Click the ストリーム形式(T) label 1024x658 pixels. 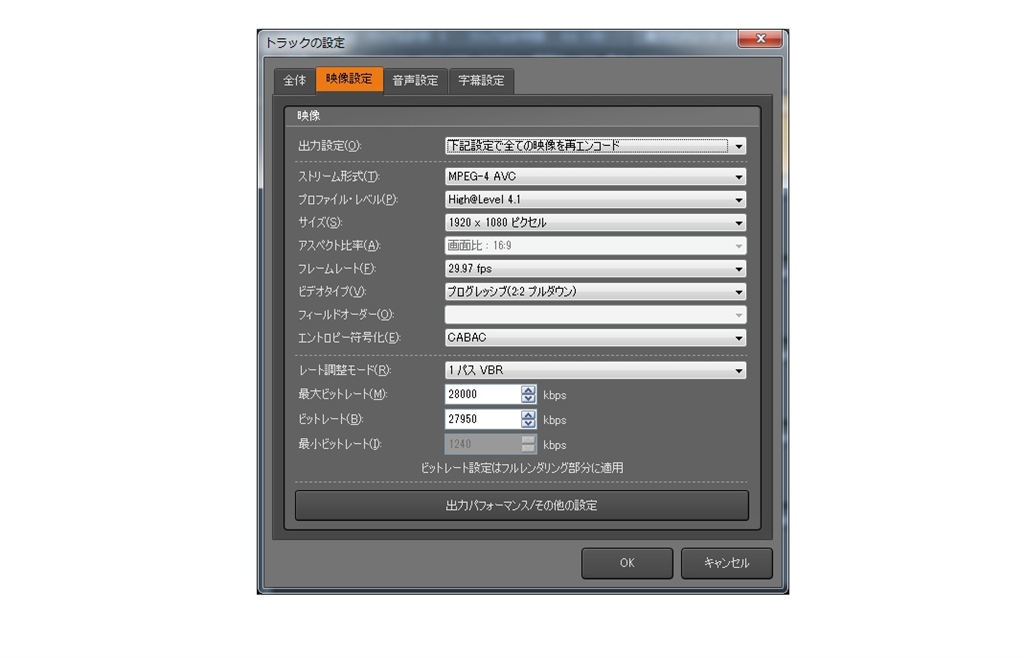point(339,176)
